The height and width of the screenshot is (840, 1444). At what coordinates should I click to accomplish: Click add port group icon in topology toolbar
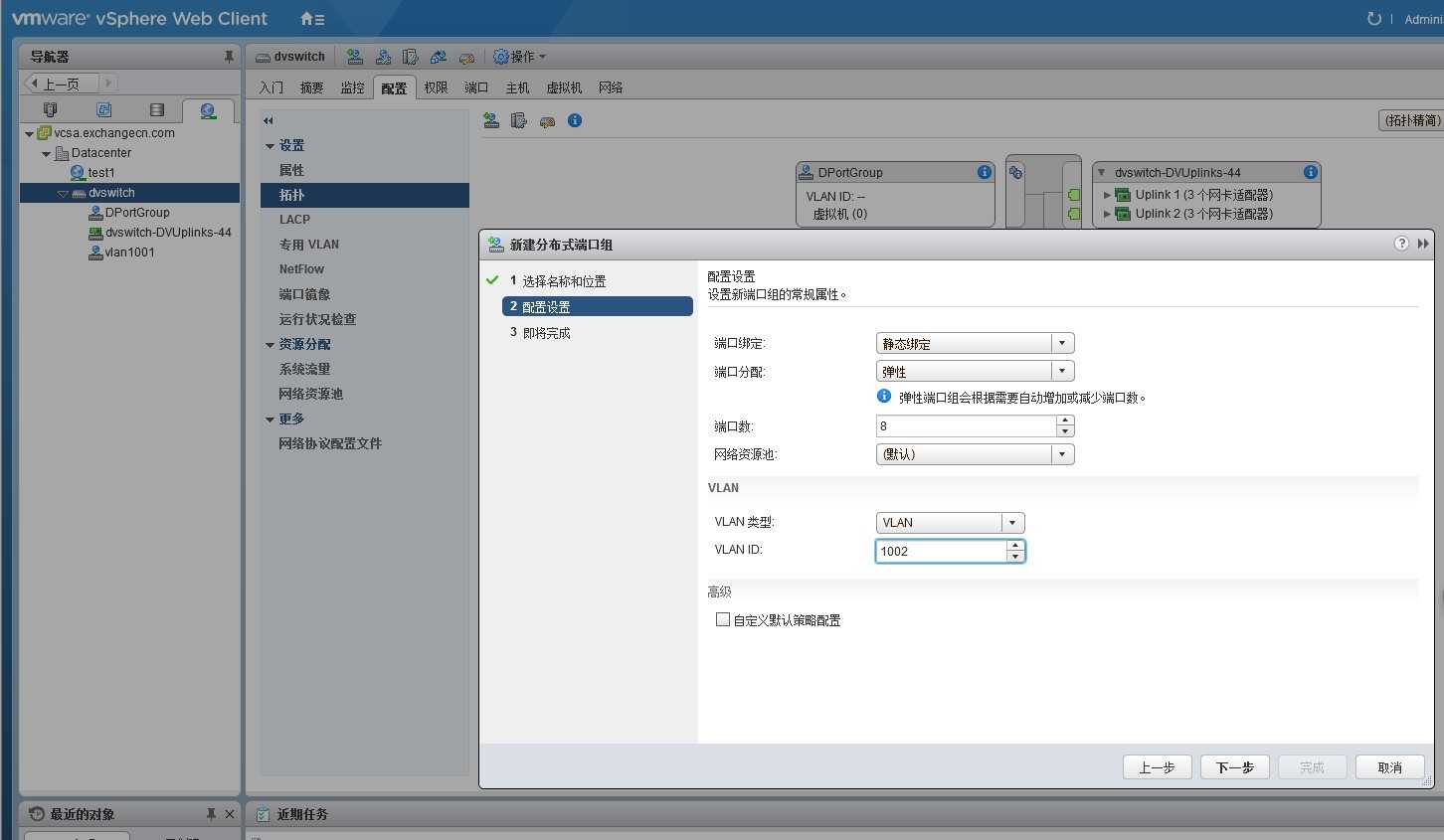tap(491, 120)
